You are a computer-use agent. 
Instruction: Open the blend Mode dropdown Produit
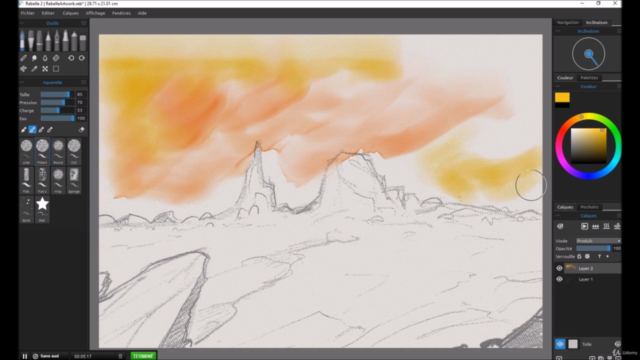pos(598,241)
